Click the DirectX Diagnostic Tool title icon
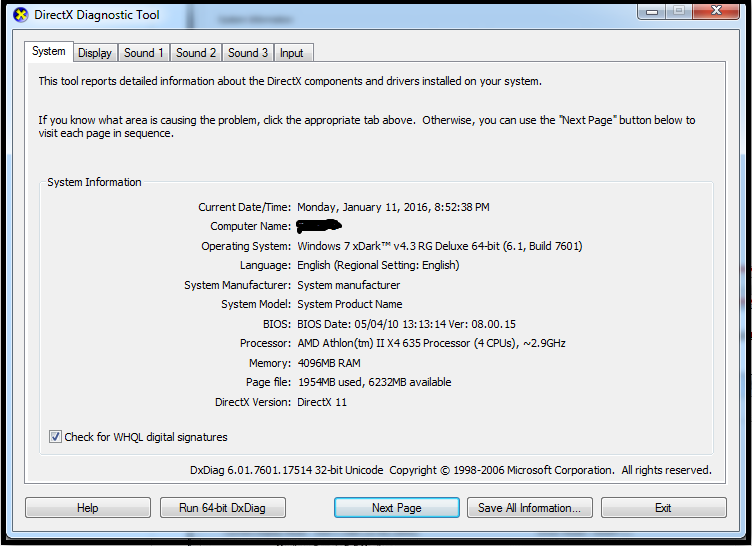This screenshot has width=756, height=549. click(21, 15)
